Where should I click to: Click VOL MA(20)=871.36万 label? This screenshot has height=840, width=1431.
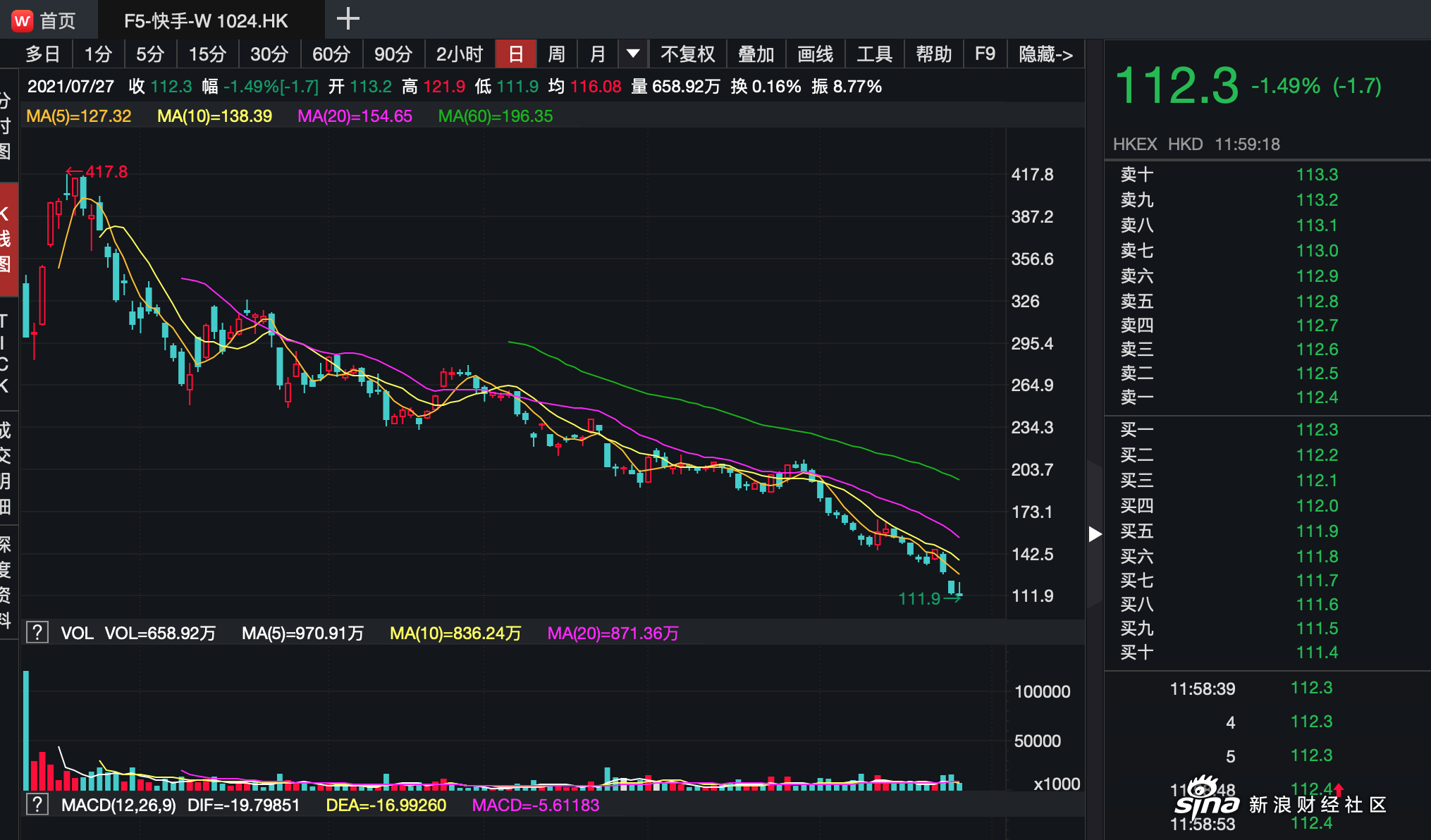(x=613, y=633)
